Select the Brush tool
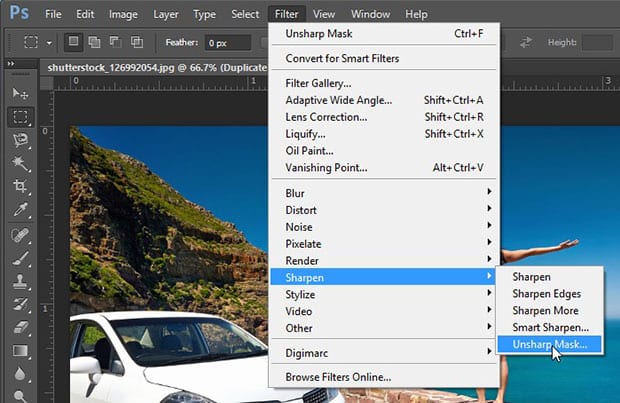The height and width of the screenshot is (403, 620). click(x=20, y=259)
